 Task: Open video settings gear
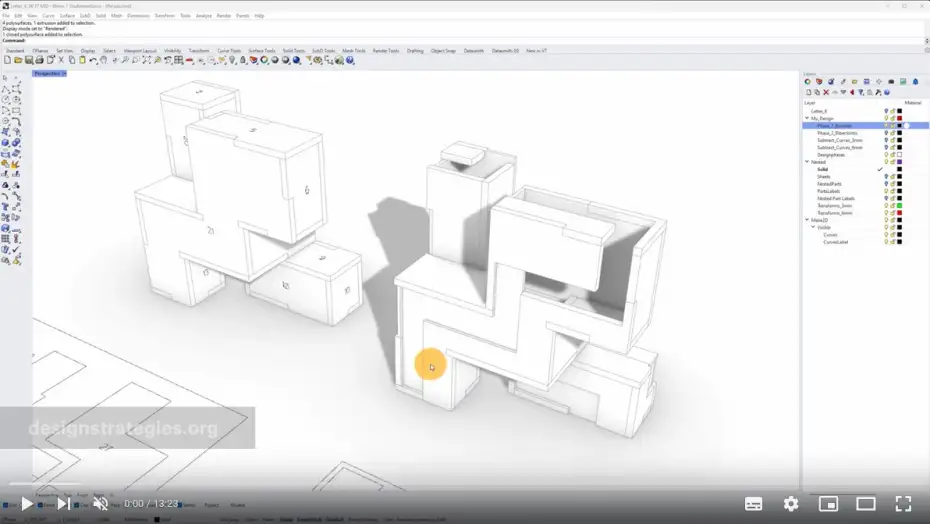(791, 504)
